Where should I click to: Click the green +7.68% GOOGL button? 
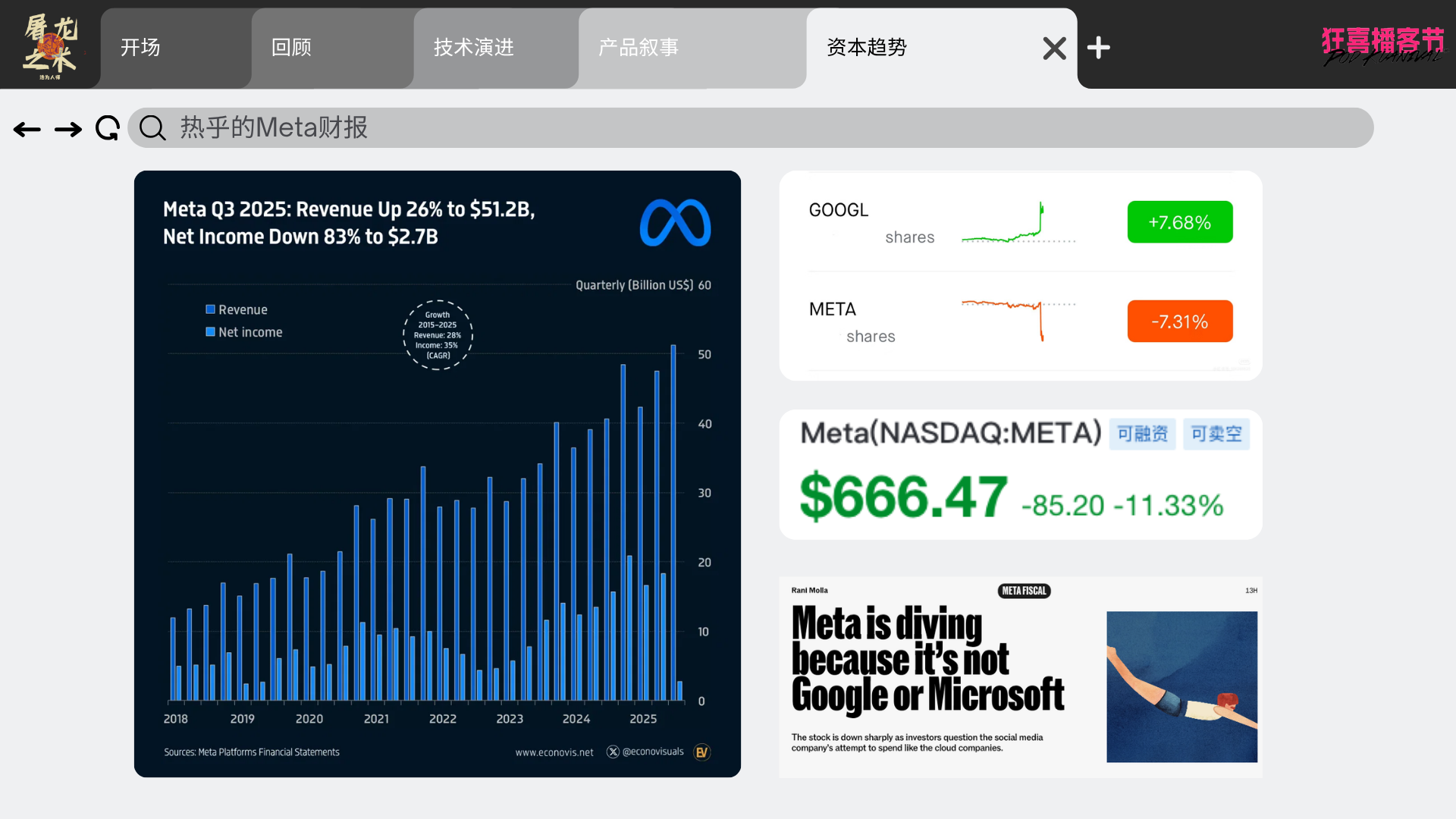pyautogui.click(x=1179, y=222)
